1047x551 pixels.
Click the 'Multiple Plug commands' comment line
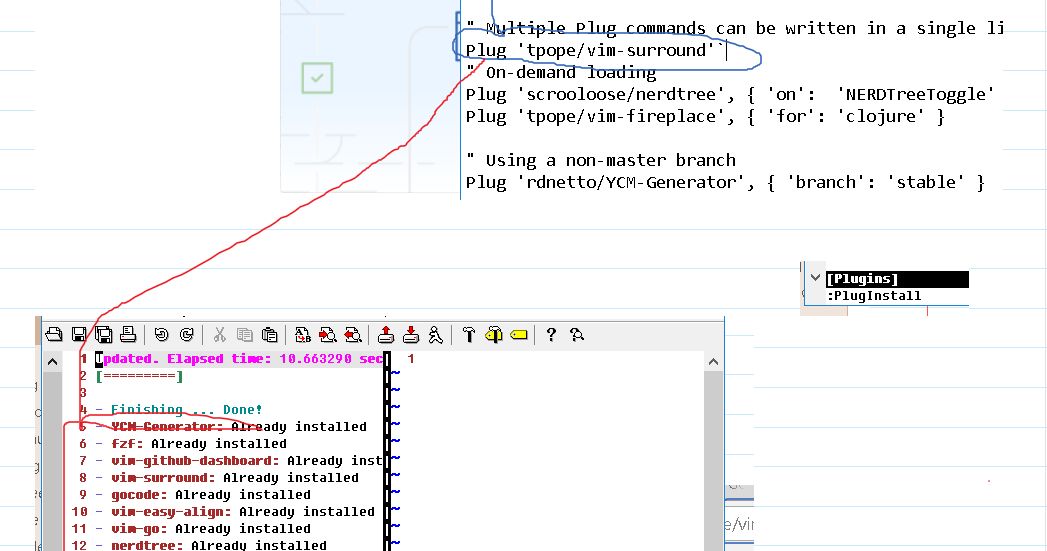[x=735, y=28]
